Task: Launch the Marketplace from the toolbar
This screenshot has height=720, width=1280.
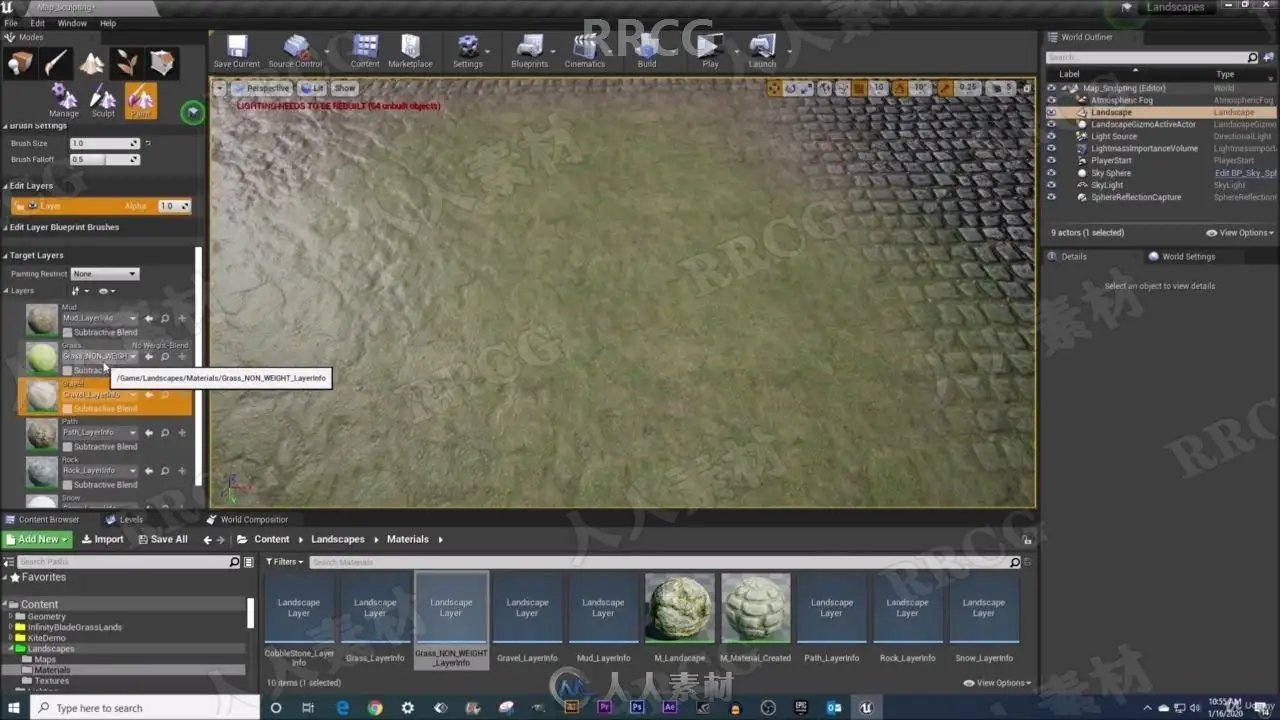Action: click(410, 52)
